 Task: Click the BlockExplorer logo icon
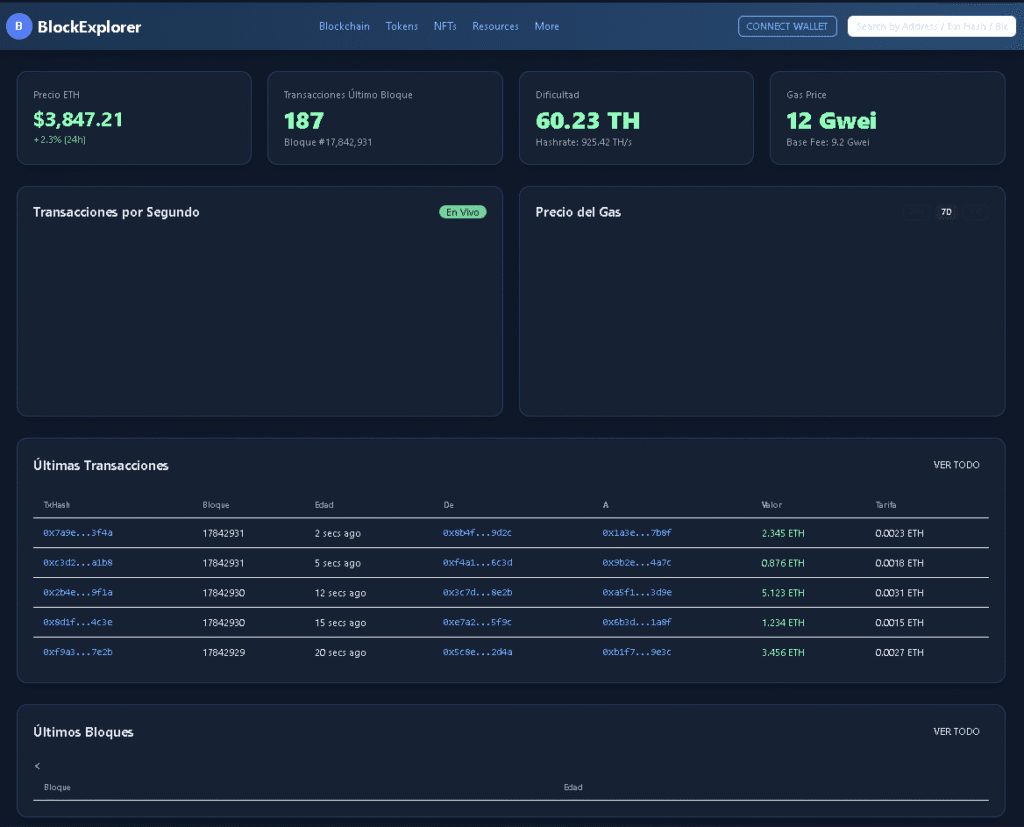pos(19,26)
